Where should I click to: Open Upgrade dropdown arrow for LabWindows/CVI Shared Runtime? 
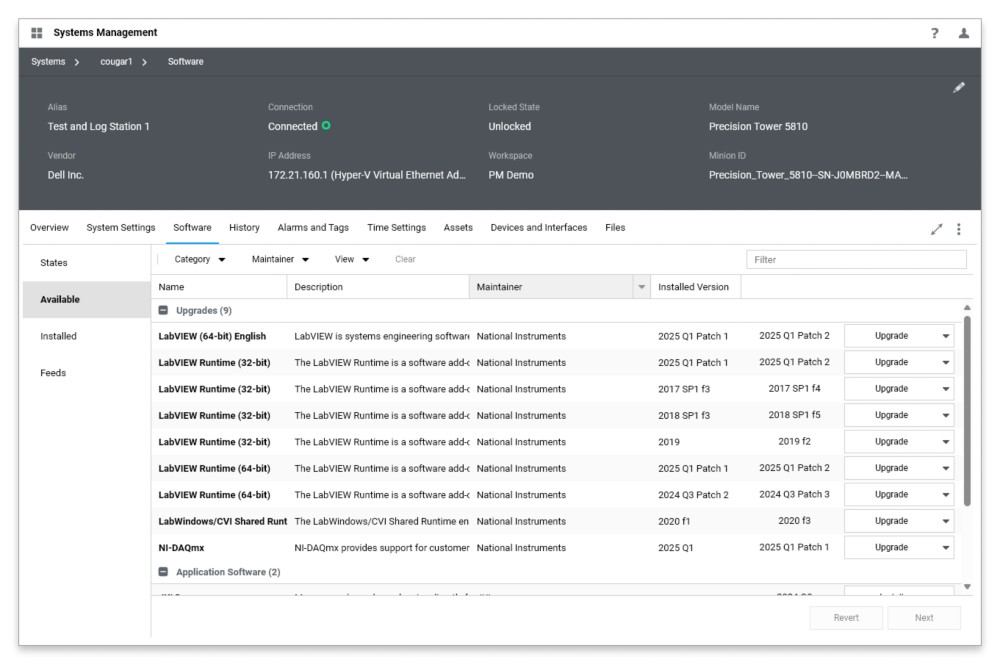pos(946,521)
